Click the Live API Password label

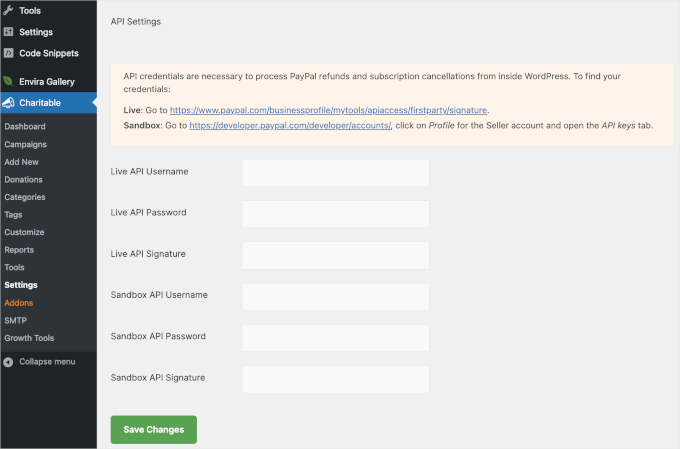148,212
